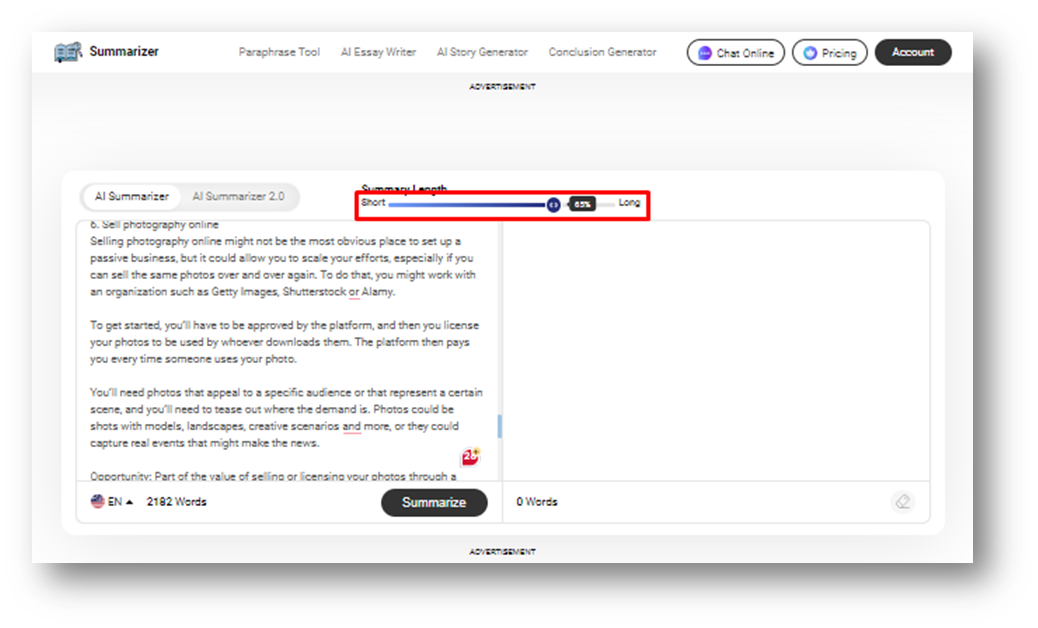Click the summary length slider handle
This screenshot has height=628, width=1038.
click(553, 204)
